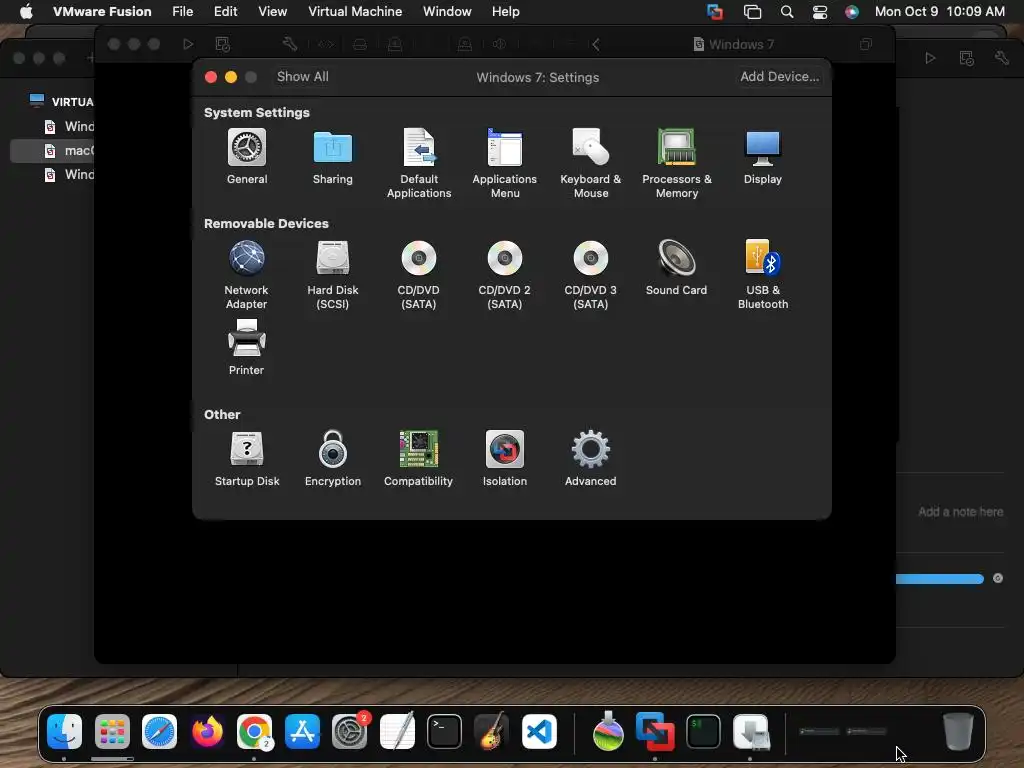Launch Google Chrome from the Dock
1024x768 pixels.
[x=254, y=731]
